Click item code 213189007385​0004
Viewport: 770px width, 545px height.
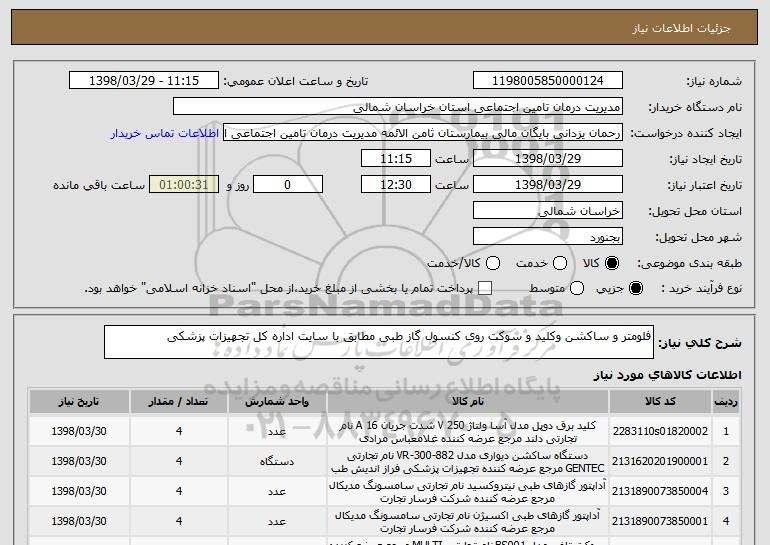point(660,491)
